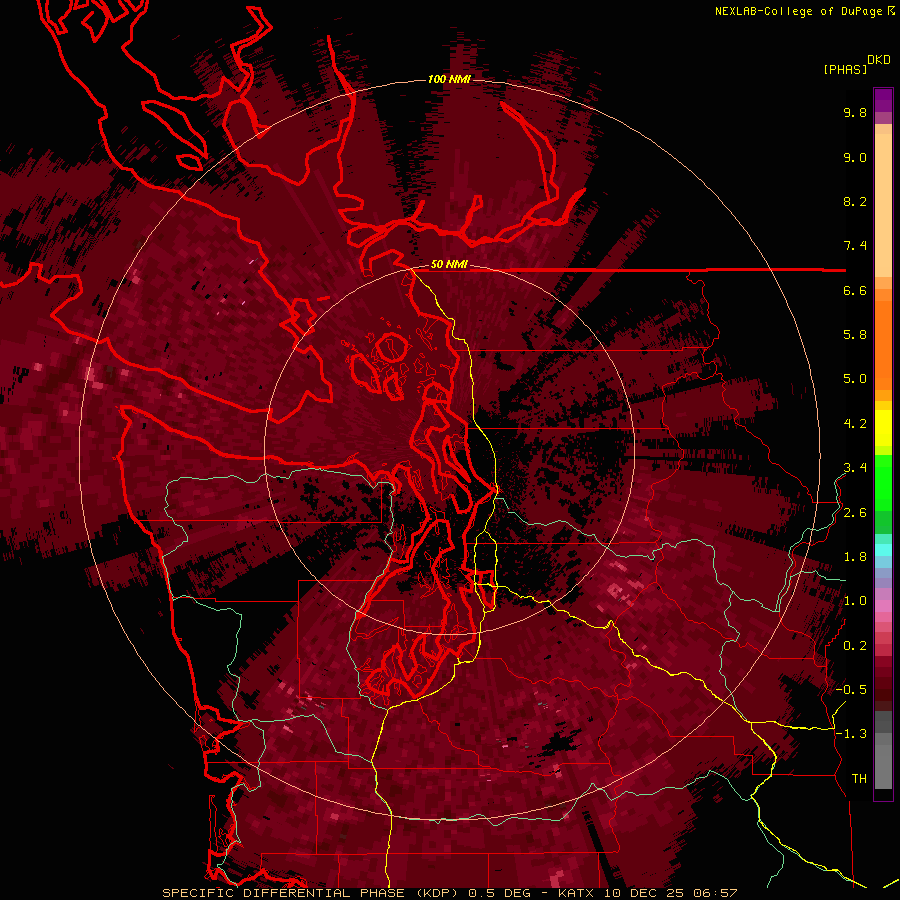Click the 4.2 value on color scale
The image size is (900, 900).
coord(855,424)
